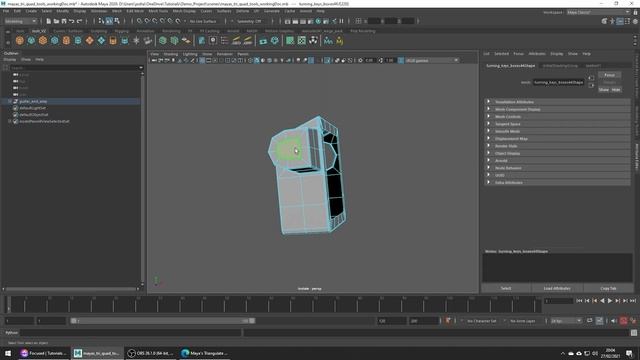Click the teal Mn shelf icon
Viewport: 640px width, 360px height.
(x=328, y=40)
